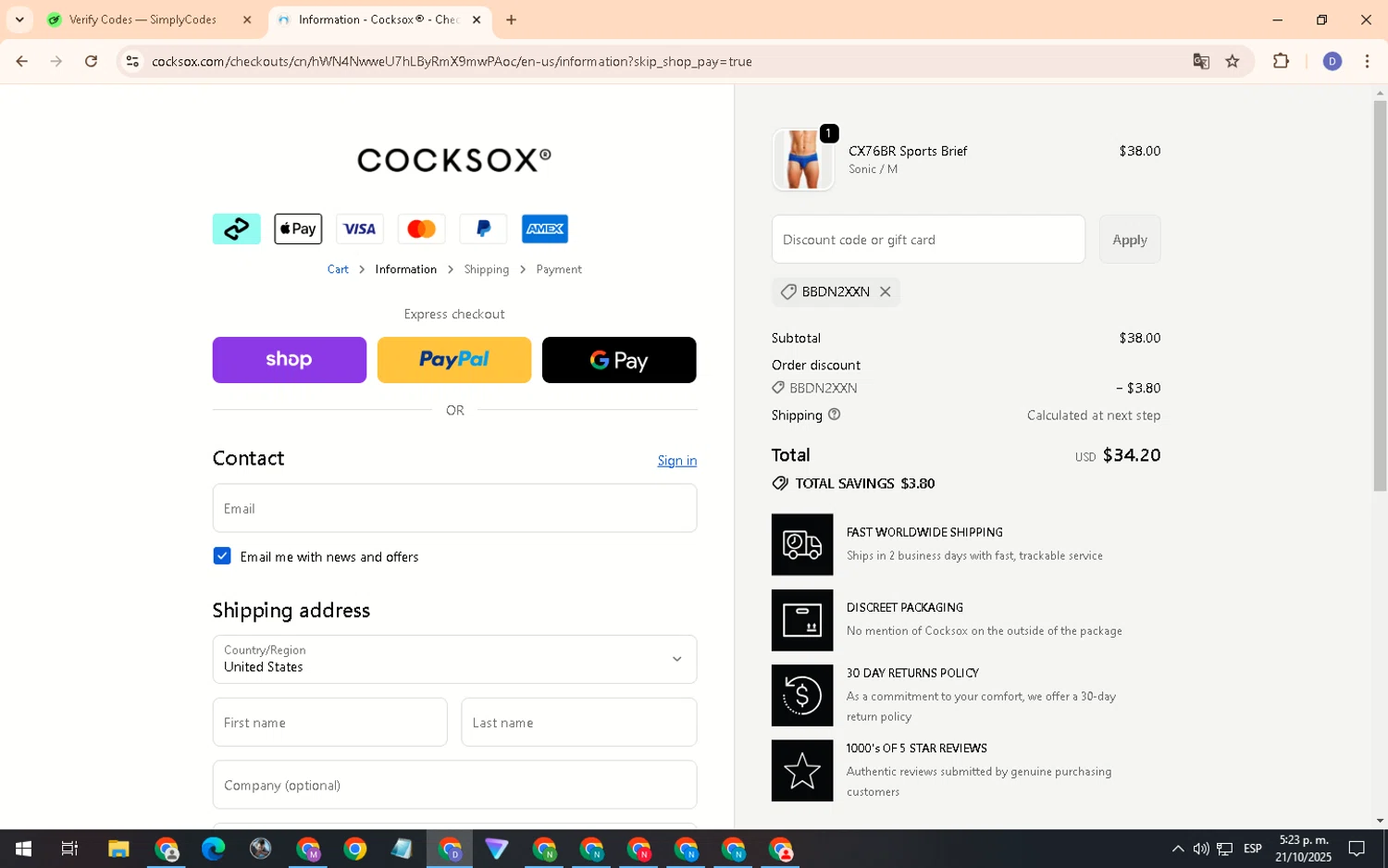Viewport: 1388px width, 868px height.
Task: Click the $34.20 total amount
Action: point(1132,455)
